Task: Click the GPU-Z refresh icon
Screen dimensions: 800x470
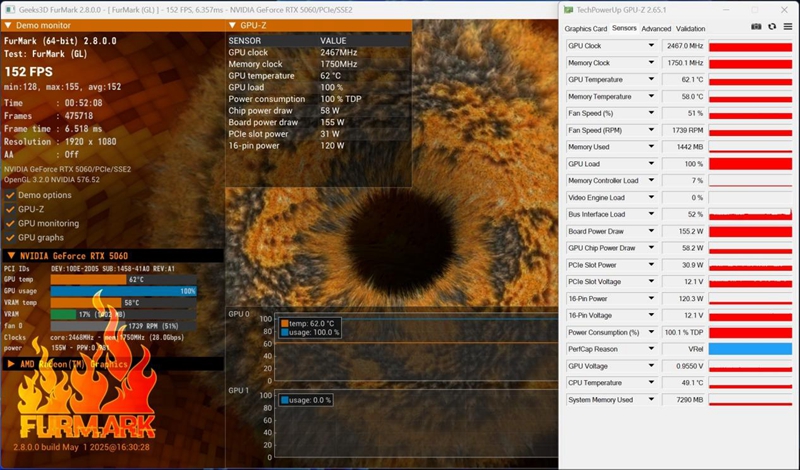Action: click(x=773, y=27)
